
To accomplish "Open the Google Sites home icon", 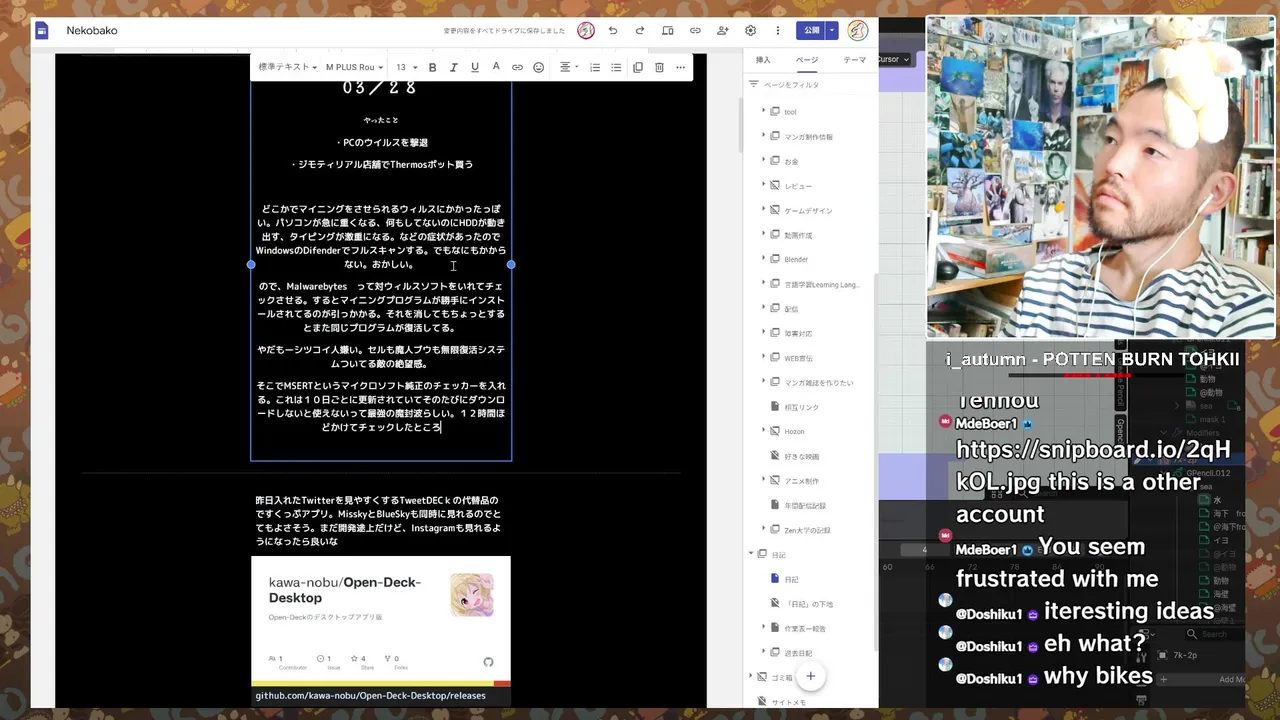I will [x=42, y=31].
